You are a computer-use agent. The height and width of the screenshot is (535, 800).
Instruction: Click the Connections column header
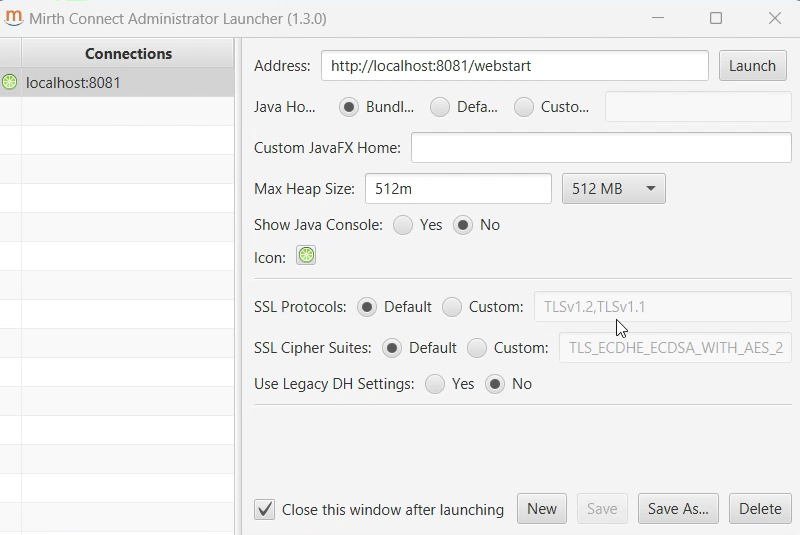point(128,53)
